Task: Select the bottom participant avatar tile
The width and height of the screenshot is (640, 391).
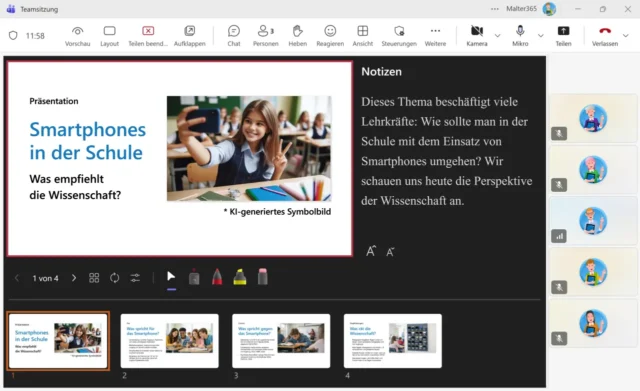Action: (593, 323)
